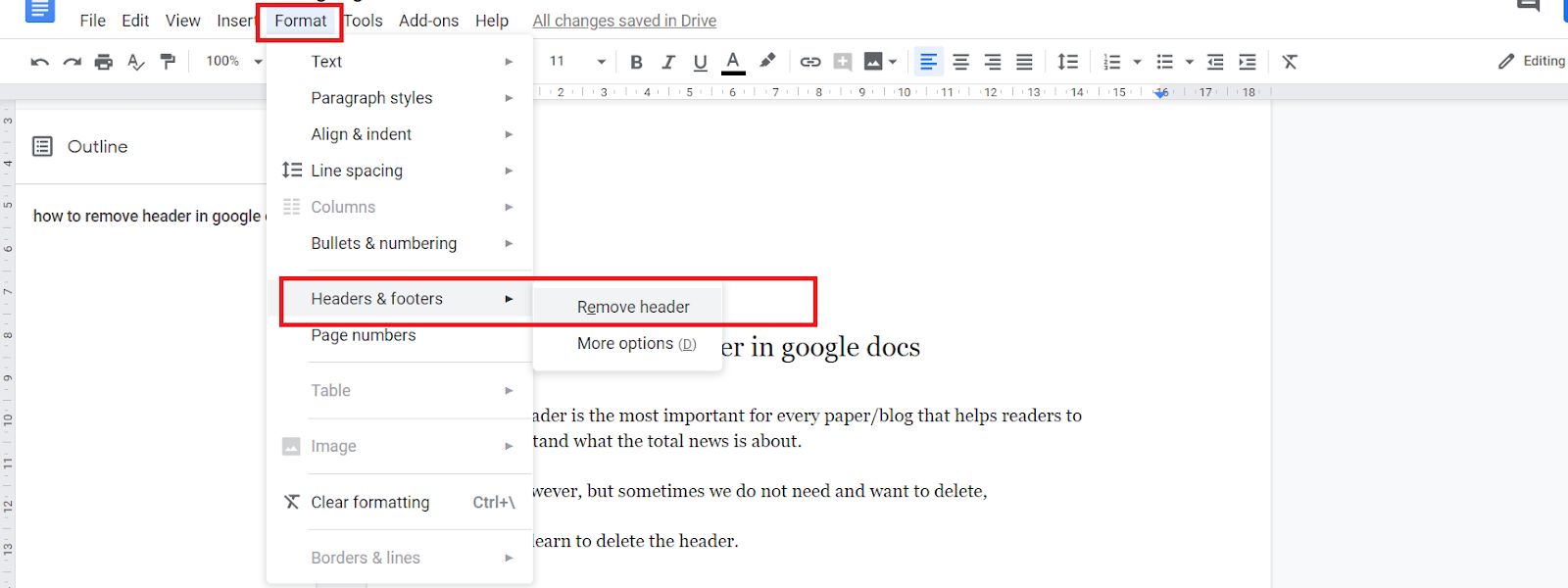Run spelling and grammar check icon
This screenshot has height=588, width=1568.
[136, 62]
